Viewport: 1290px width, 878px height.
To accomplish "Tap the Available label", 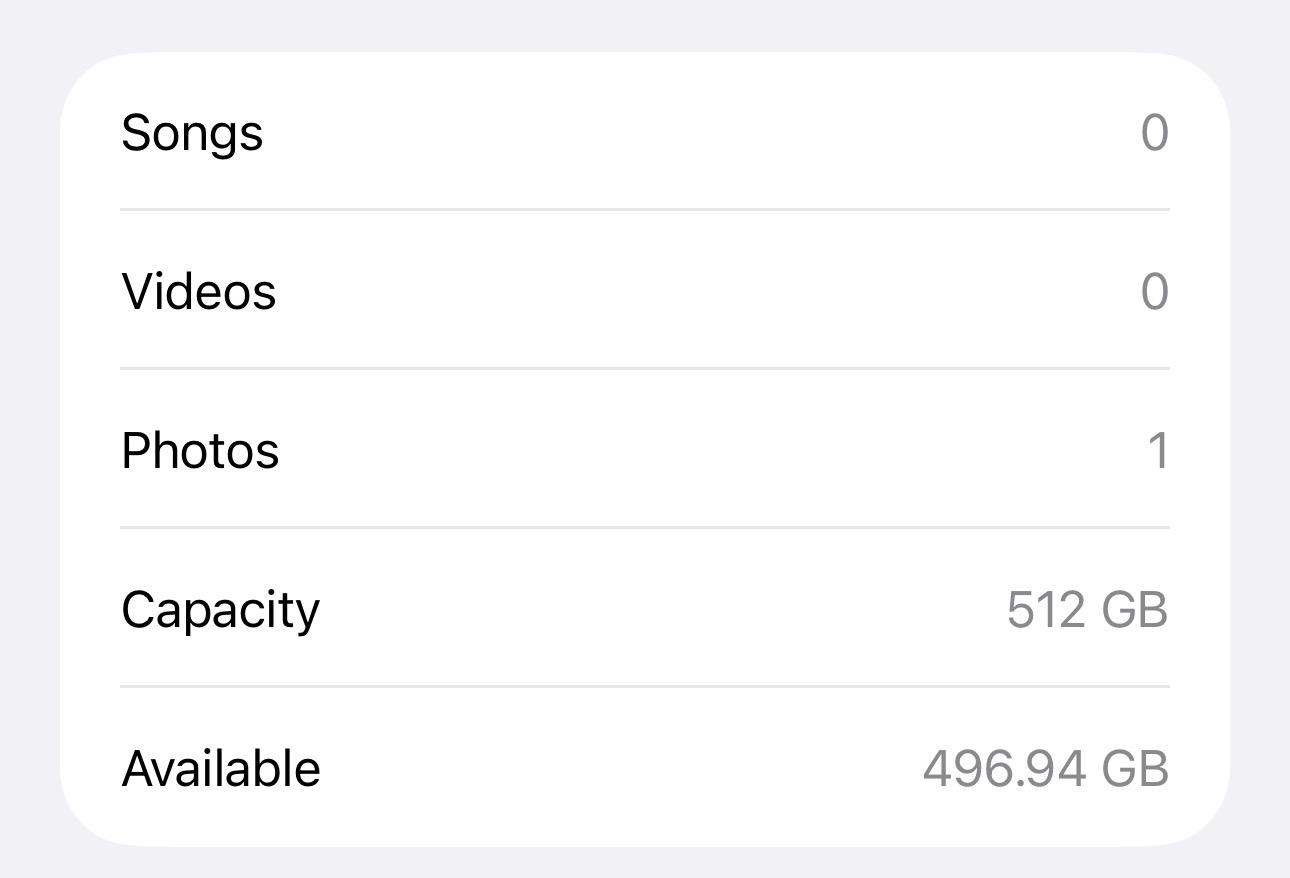I will [x=221, y=769].
